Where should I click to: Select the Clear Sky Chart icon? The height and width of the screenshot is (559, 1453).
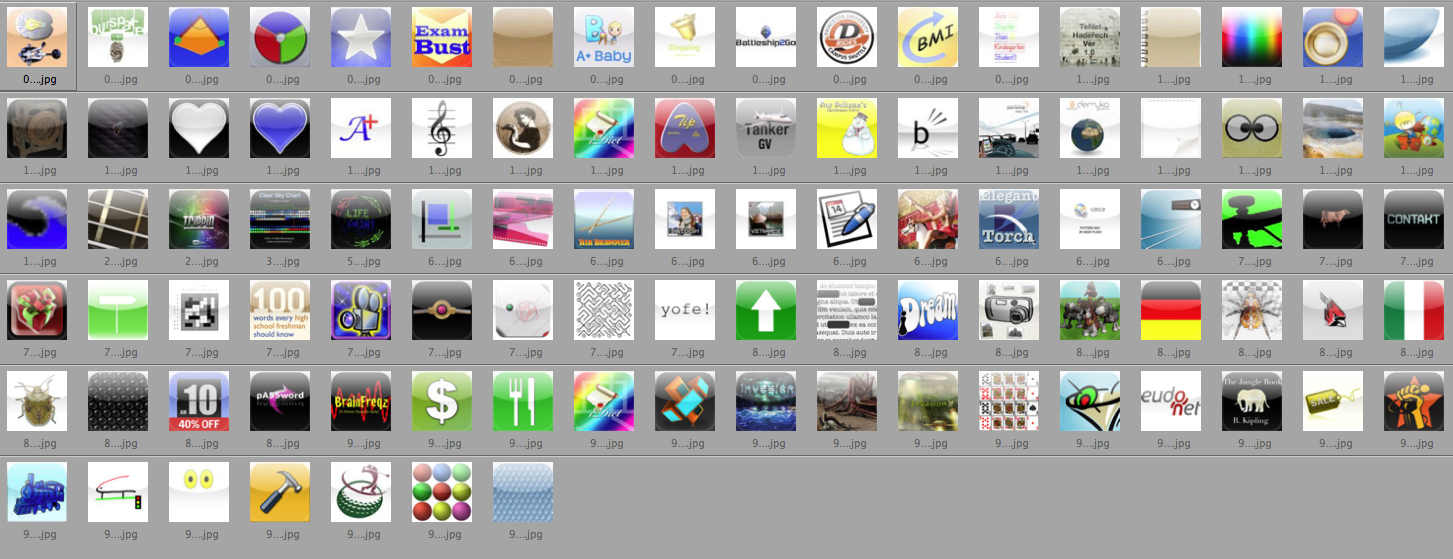pos(280,219)
